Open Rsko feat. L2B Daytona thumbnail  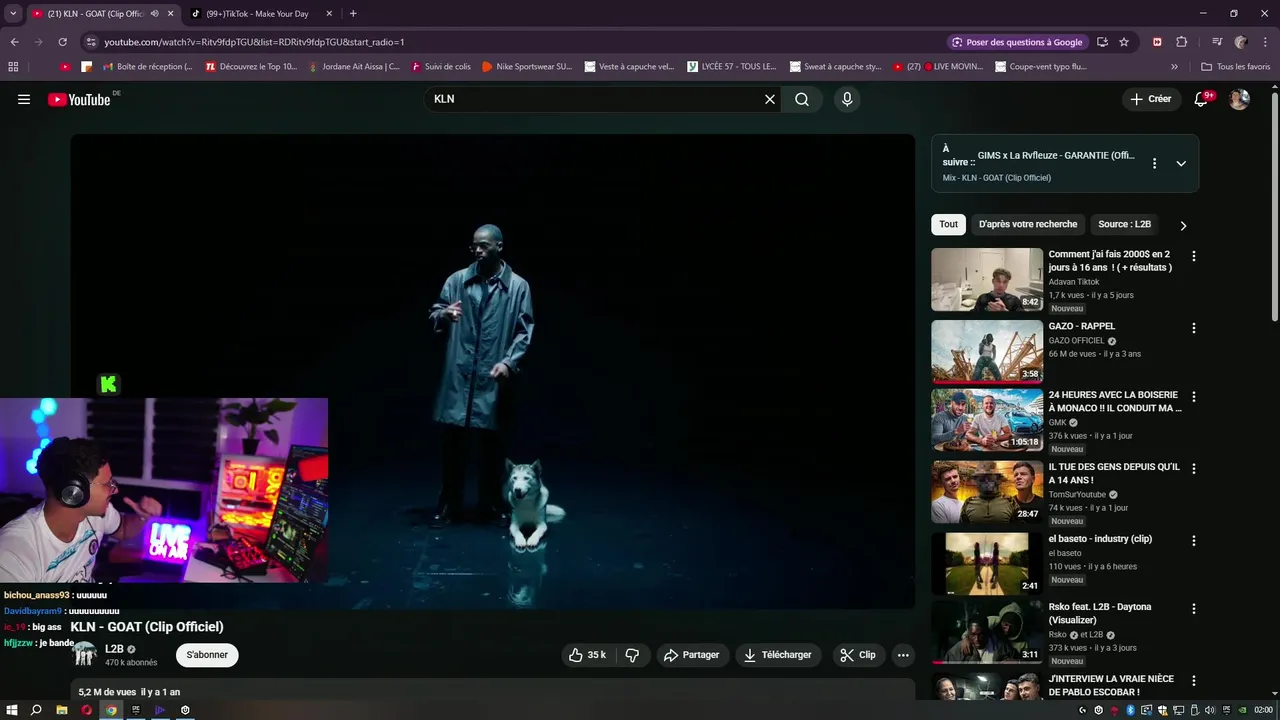987,632
